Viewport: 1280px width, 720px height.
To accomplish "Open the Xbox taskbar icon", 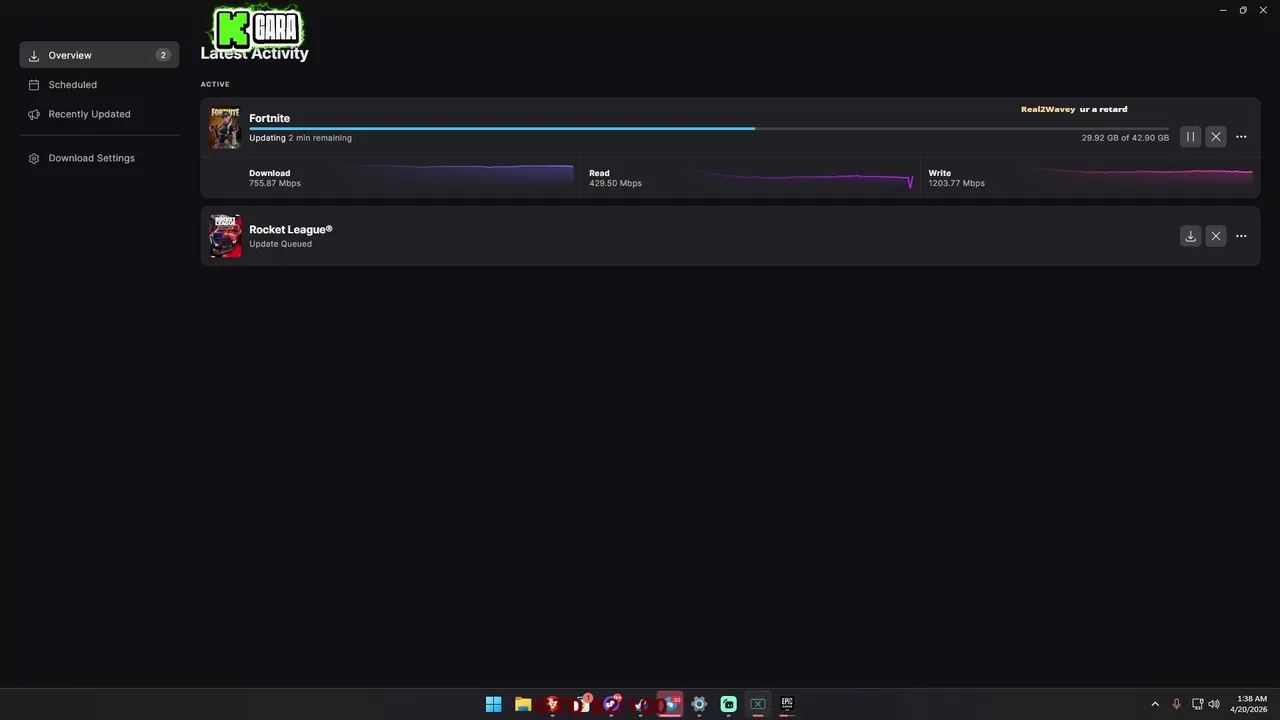I will point(758,704).
